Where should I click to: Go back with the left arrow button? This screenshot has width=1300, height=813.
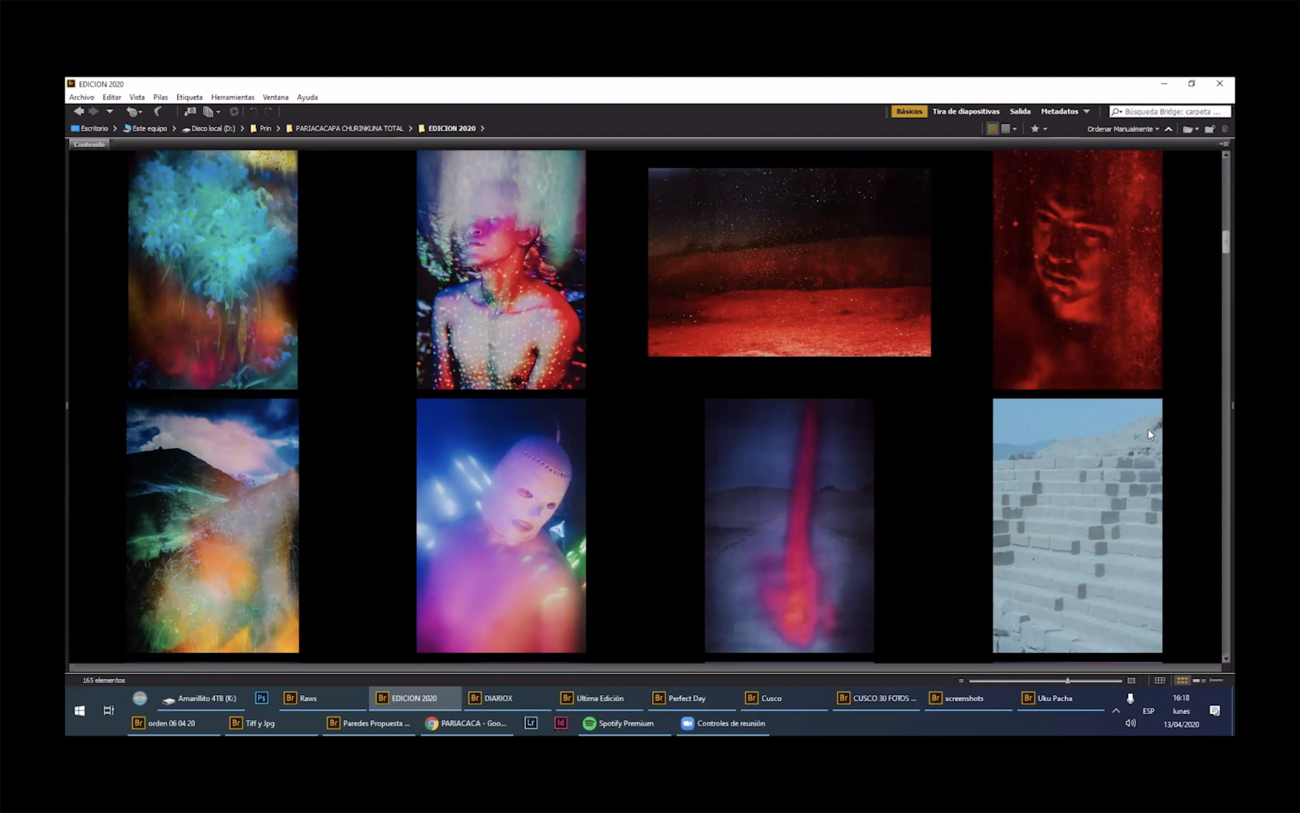[x=78, y=112]
